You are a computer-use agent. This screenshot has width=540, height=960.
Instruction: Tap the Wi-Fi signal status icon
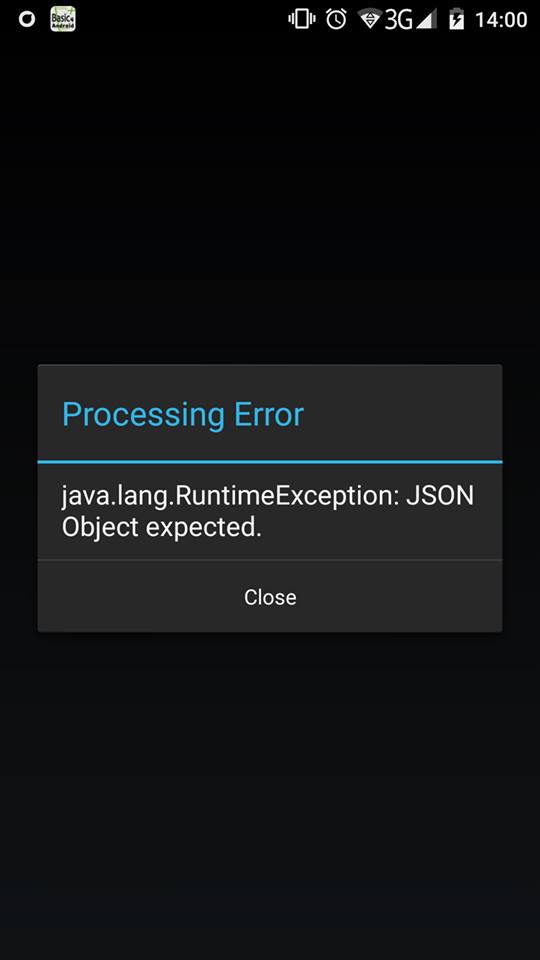[x=370, y=20]
